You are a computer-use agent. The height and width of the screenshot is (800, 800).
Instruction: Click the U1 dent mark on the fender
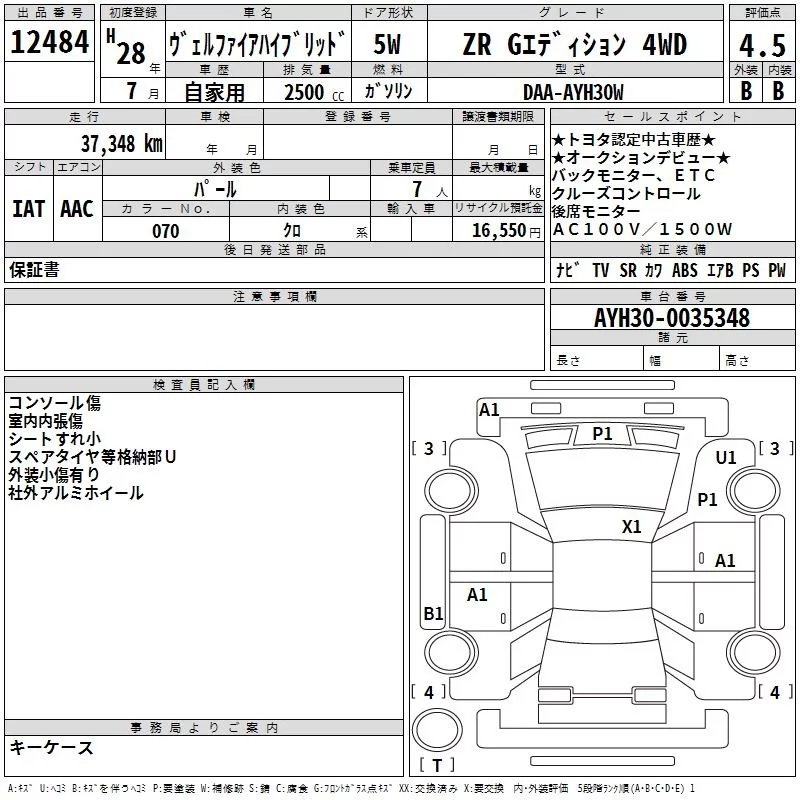(x=726, y=458)
